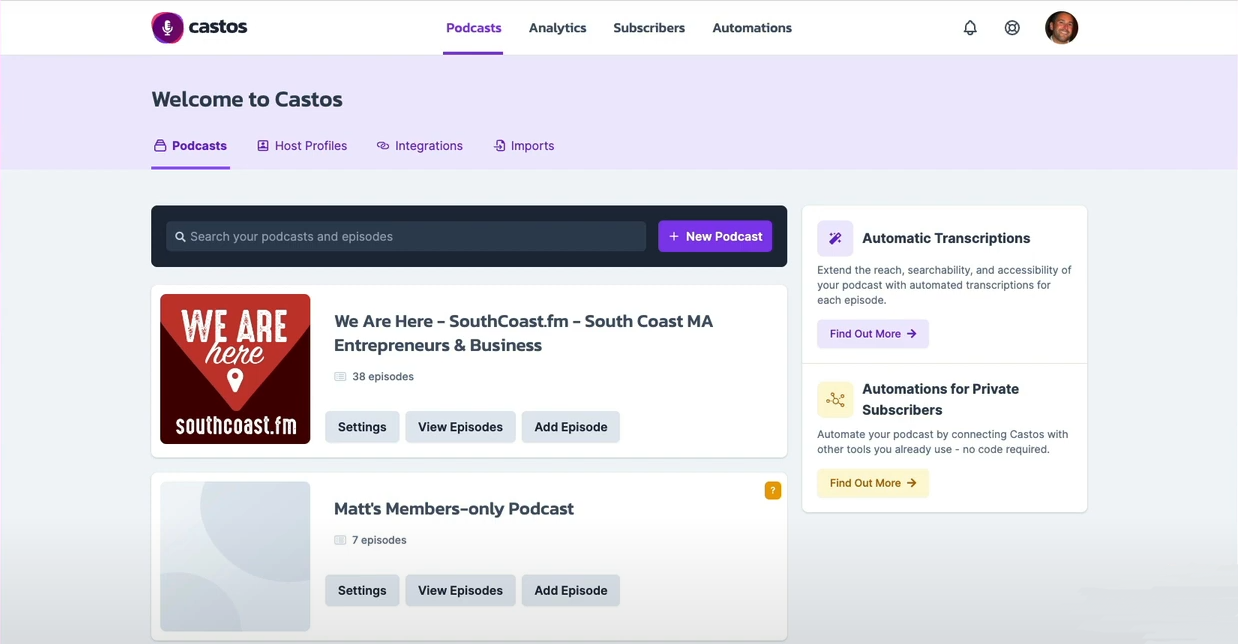Image resolution: width=1238 pixels, height=644 pixels.
Task: Create a New Podcast
Action: tap(714, 236)
